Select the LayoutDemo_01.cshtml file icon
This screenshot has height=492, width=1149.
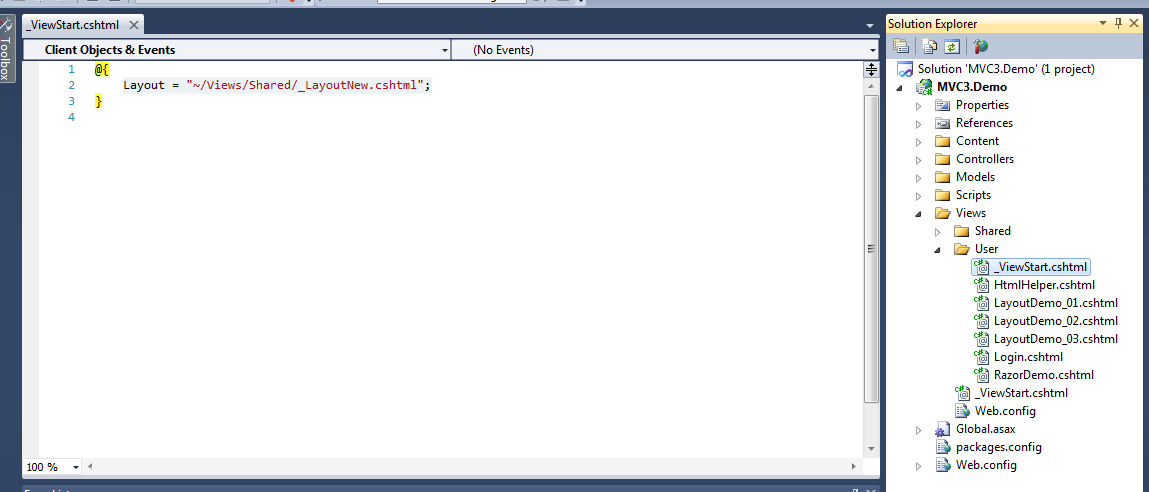[x=981, y=303]
